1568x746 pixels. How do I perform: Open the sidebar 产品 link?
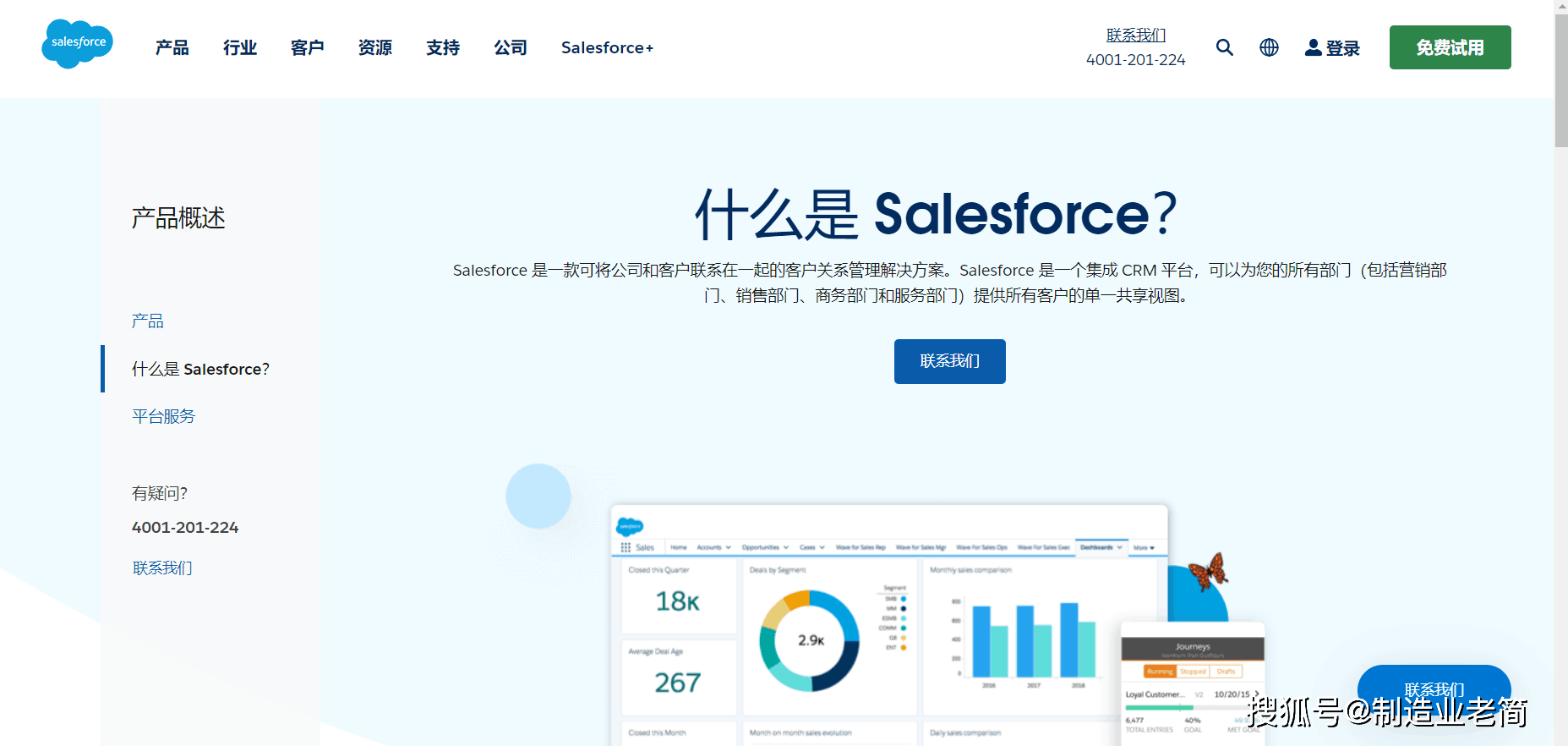click(148, 321)
